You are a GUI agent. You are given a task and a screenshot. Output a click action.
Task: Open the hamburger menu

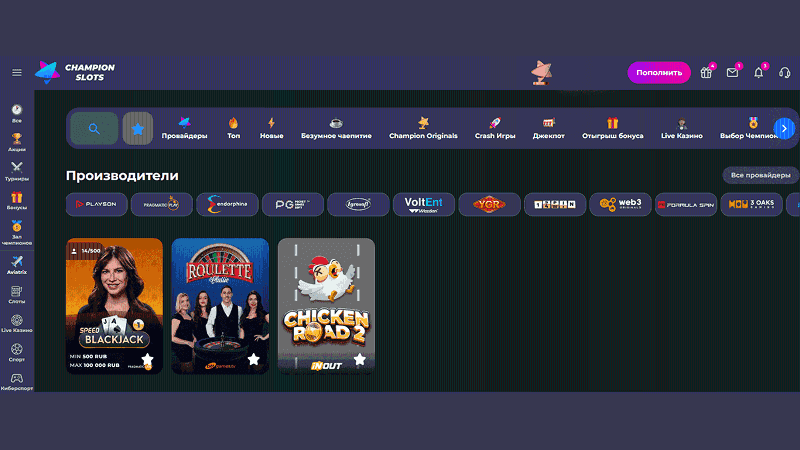click(17, 72)
